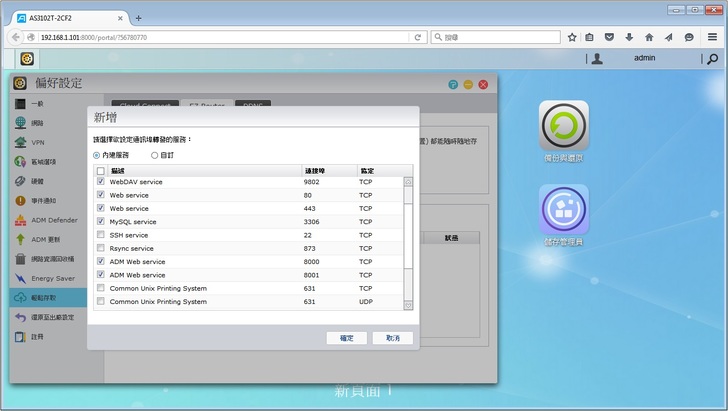The width and height of the screenshot is (728, 411).
Task: Click the blue help icon in 偏好設定 window
Action: (453, 84)
